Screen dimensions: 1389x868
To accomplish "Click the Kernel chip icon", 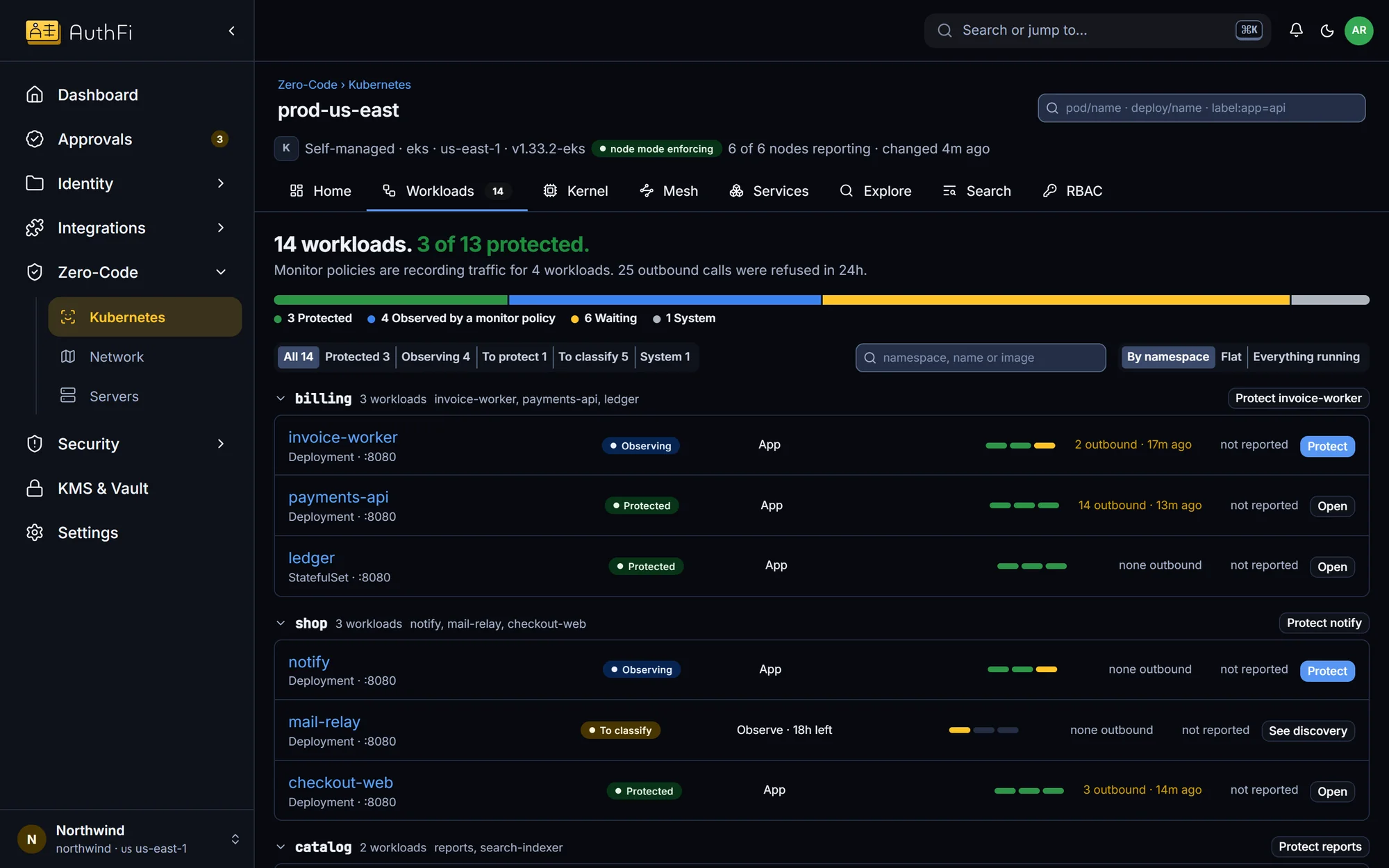I will click(x=550, y=190).
